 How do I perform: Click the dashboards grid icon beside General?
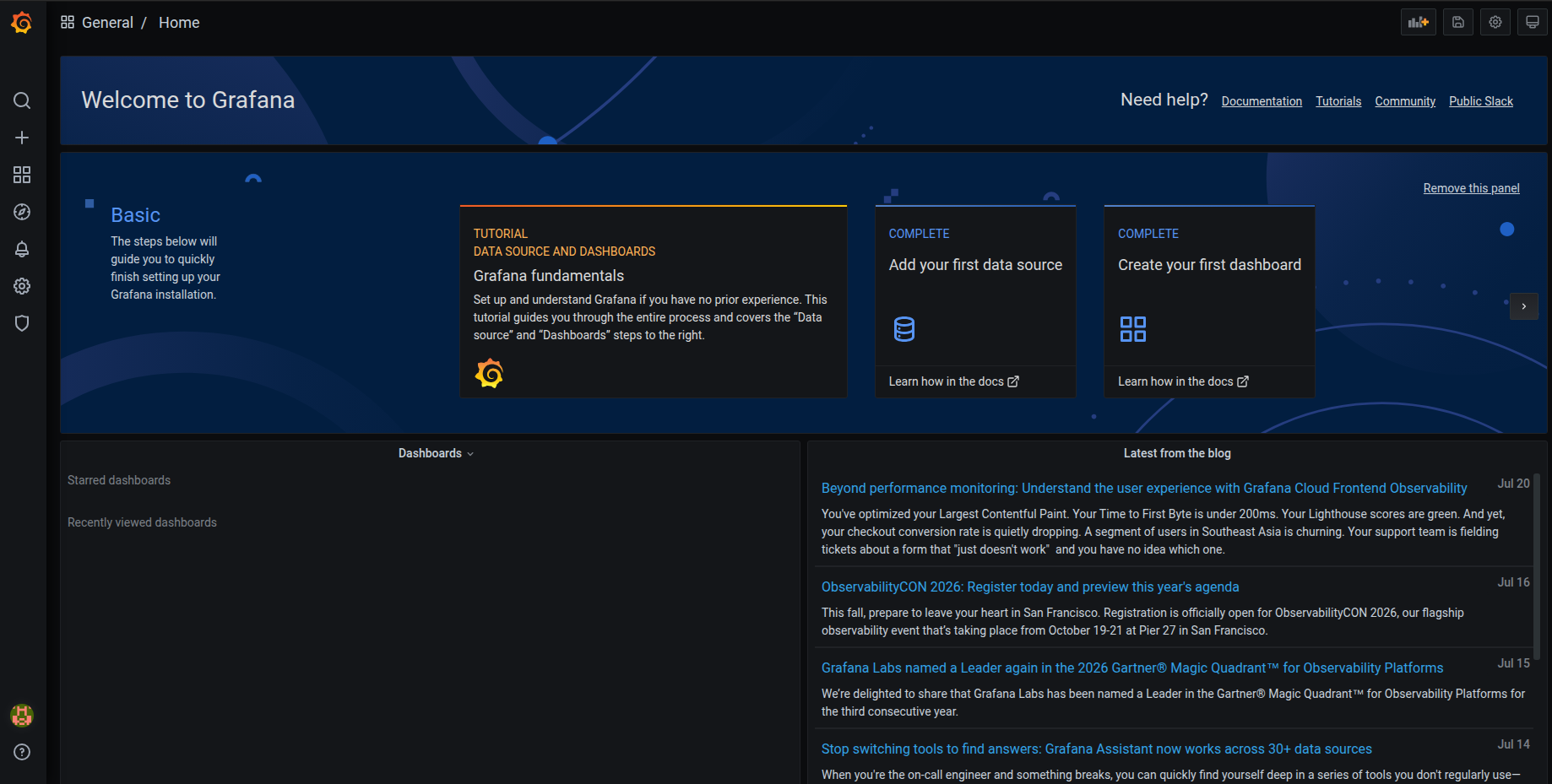(x=68, y=22)
